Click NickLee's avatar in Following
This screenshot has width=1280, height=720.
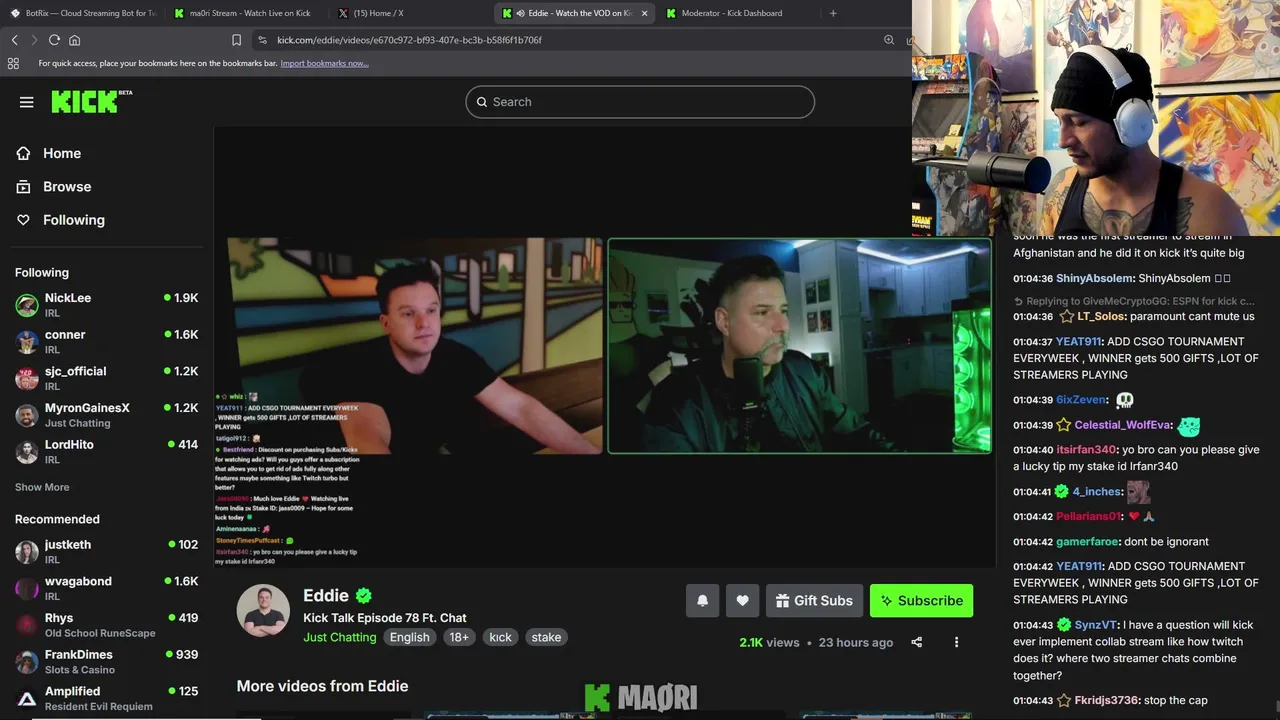(27, 305)
